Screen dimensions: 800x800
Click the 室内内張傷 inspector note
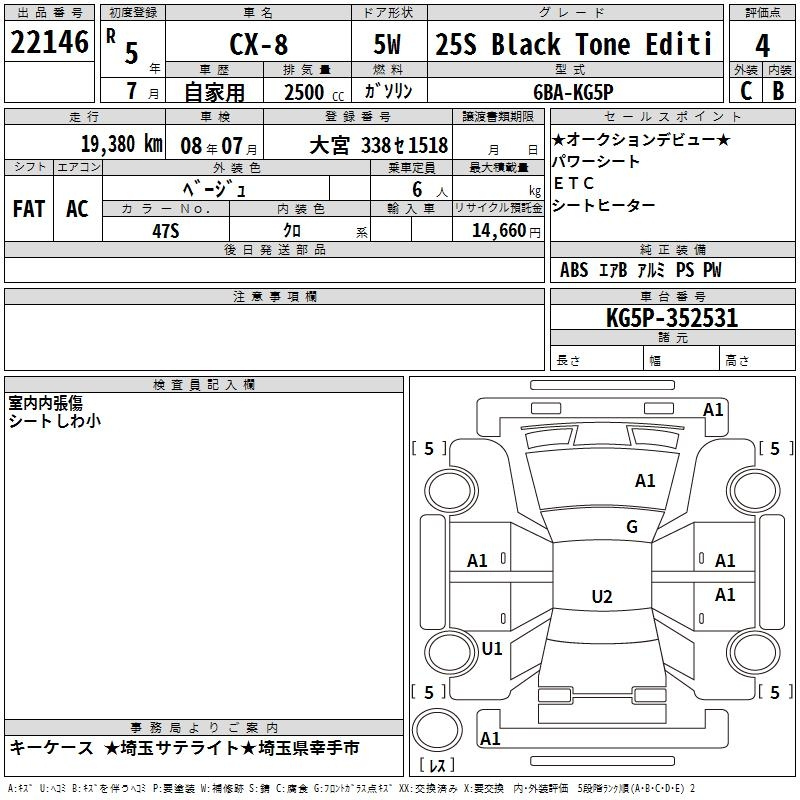tap(45, 403)
